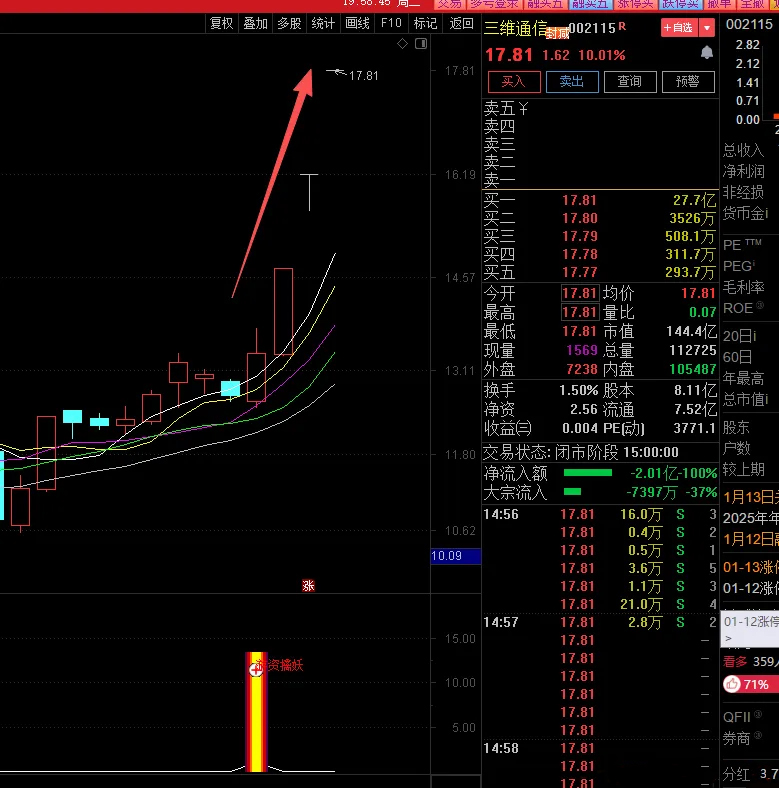Open the 自选 dropdown arrow
This screenshot has height=788, width=779.
pos(707,28)
